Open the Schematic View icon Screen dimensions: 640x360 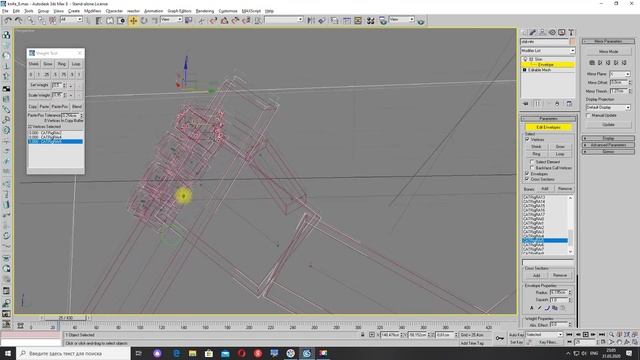click(x=358, y=20)
